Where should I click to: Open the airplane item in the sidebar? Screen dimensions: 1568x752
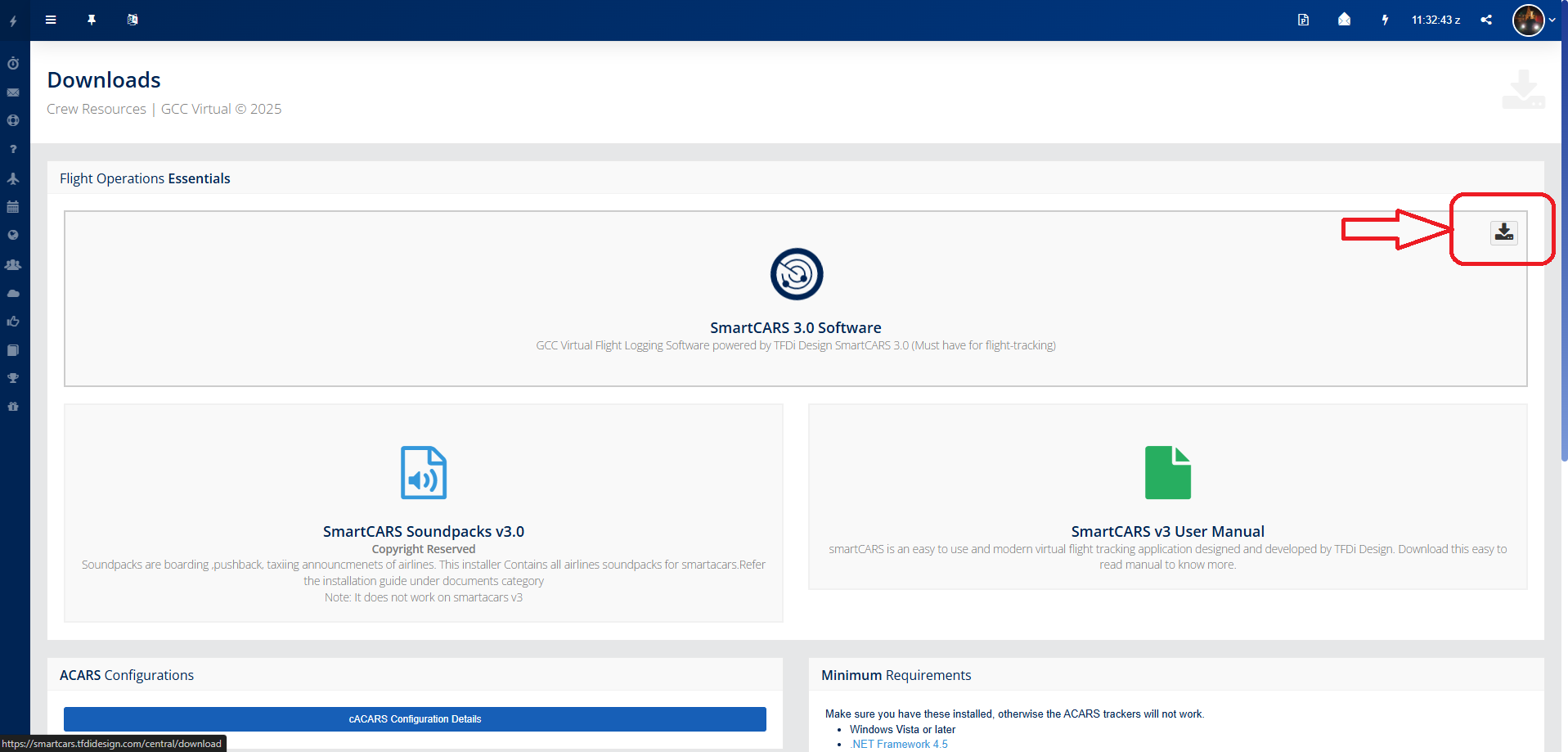click(x=13, y=178)
